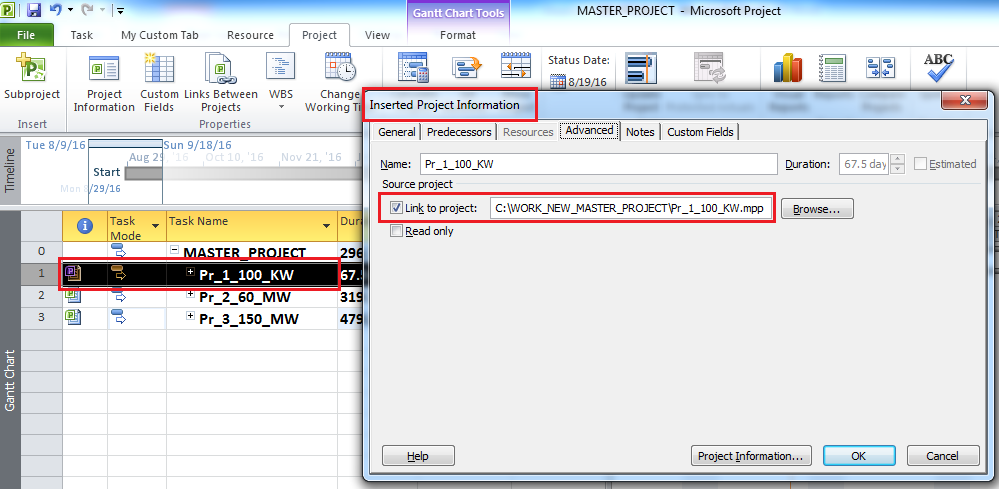Click the Project Information... dialog button
Image resolution: width=999 pixels, height=489 pixels.
[x=751, y=456]
